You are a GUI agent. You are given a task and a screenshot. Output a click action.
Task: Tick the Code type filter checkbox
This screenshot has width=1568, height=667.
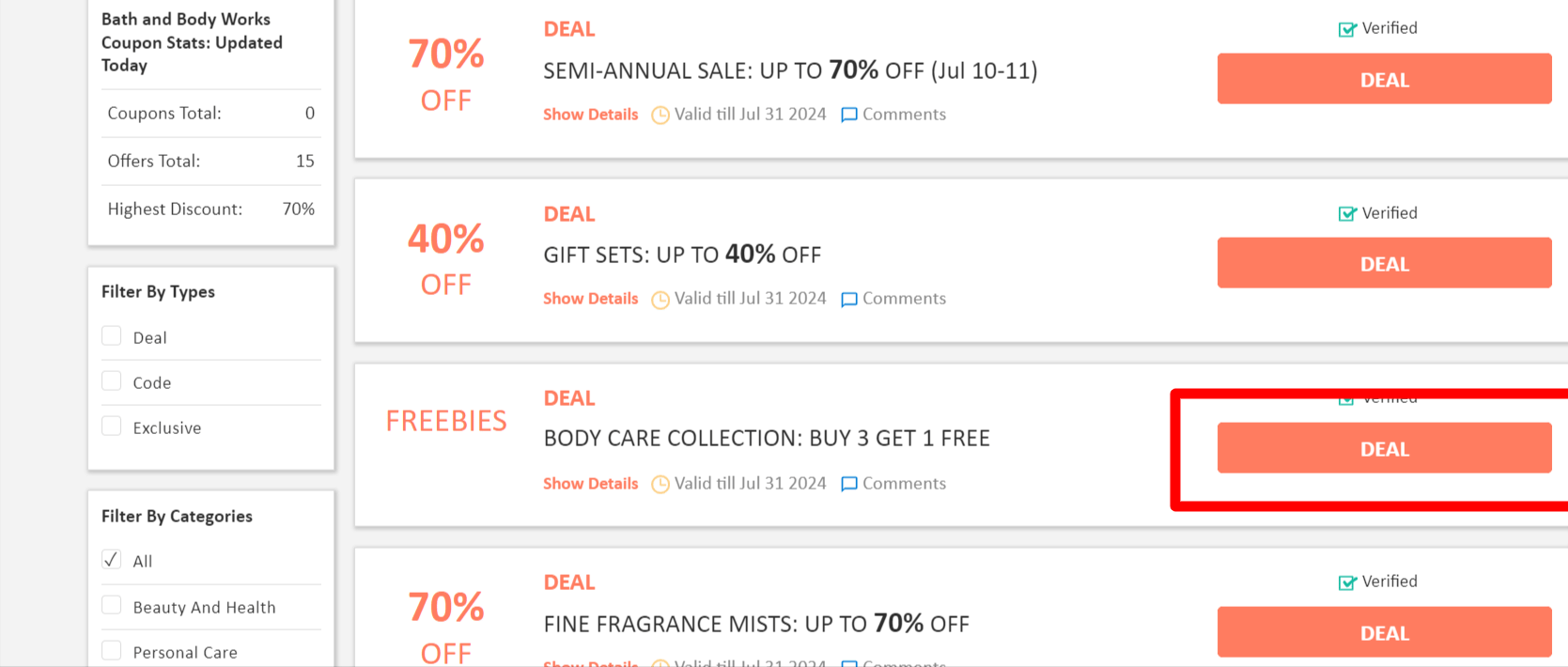(x=112, y=381)
